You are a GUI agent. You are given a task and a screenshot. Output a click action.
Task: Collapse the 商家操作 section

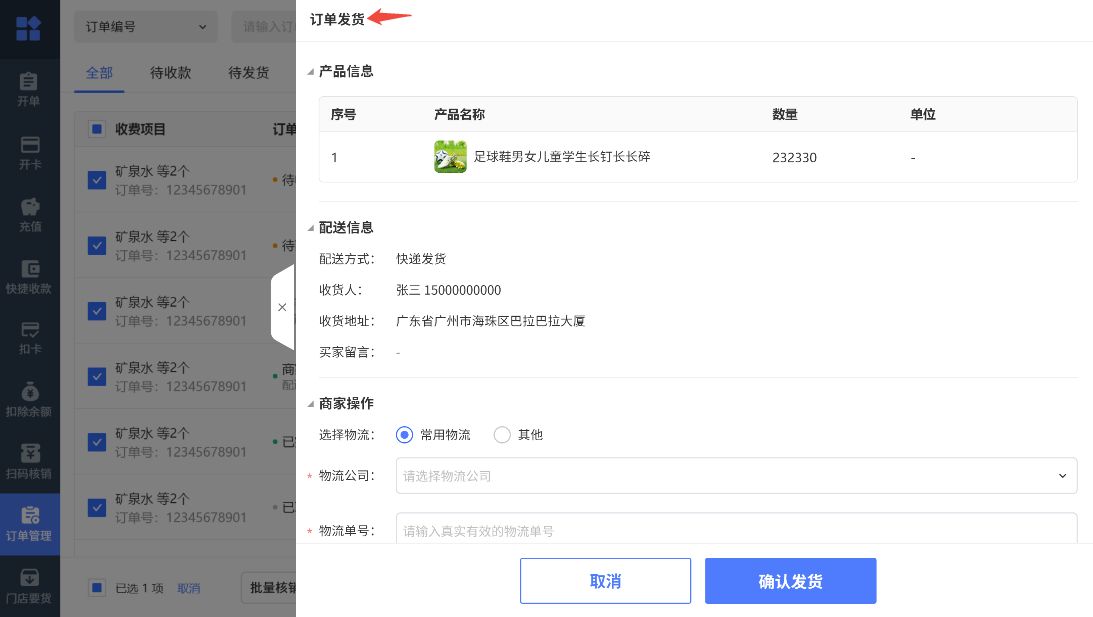tap(311, 404)
